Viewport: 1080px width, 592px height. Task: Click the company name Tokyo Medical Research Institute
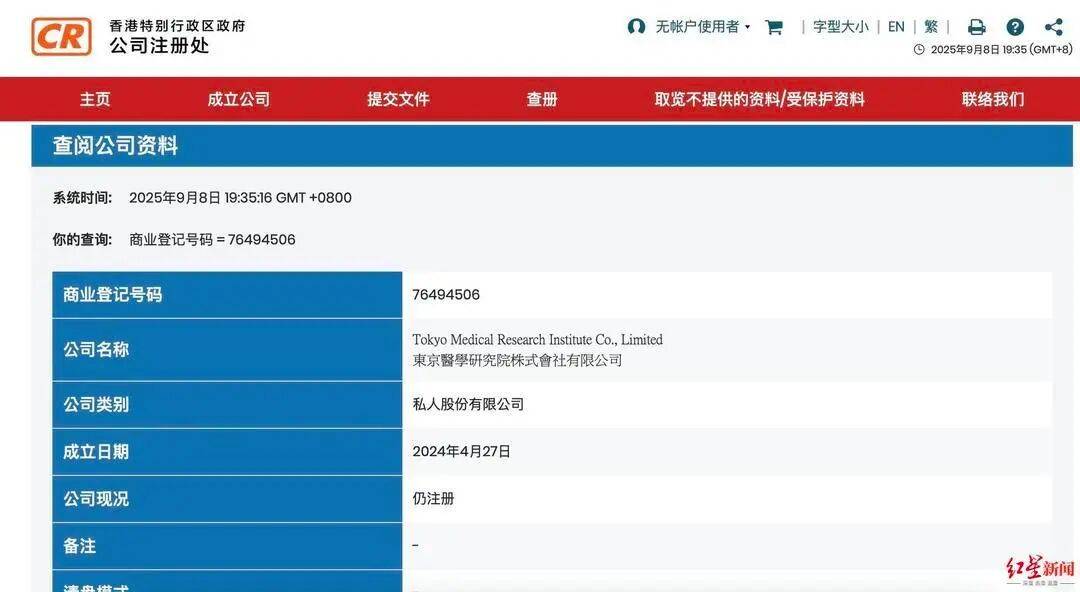(x=537, y=339)
